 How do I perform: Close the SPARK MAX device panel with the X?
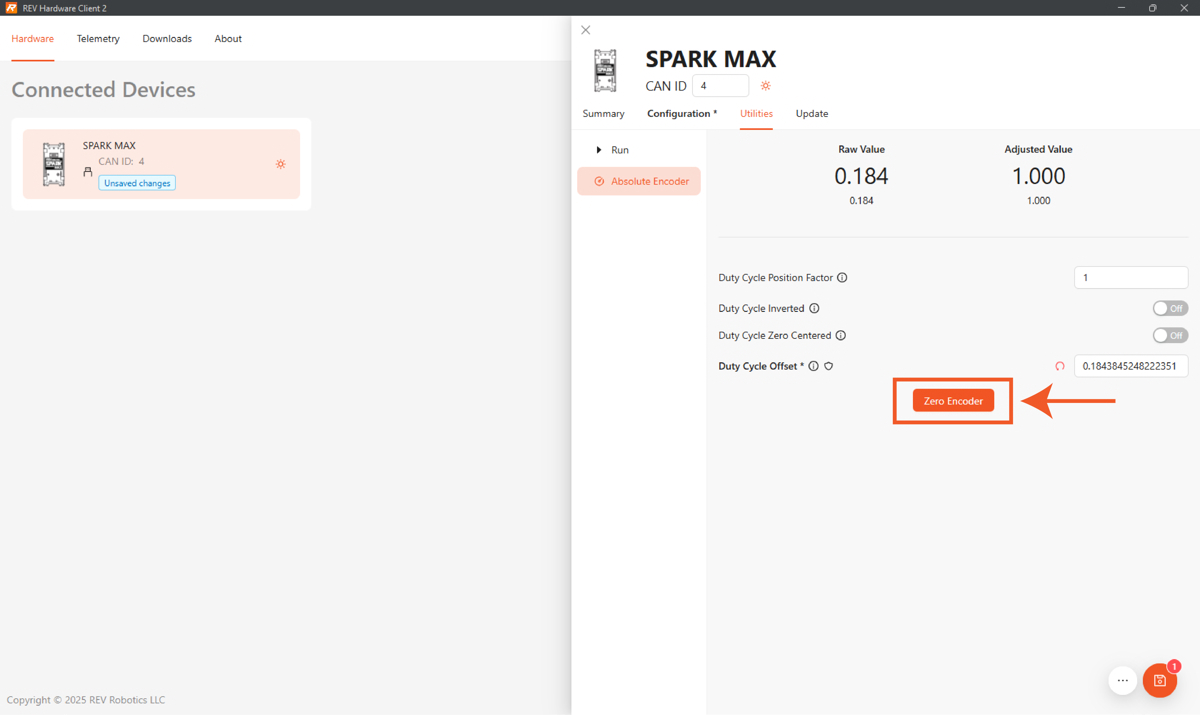click(586, 30)
